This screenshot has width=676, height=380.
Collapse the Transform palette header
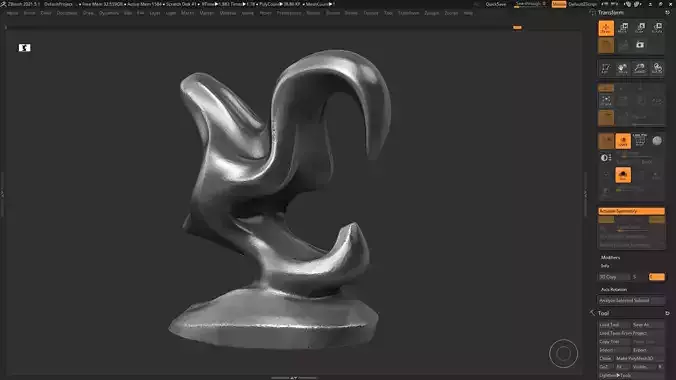coord(610,13)
